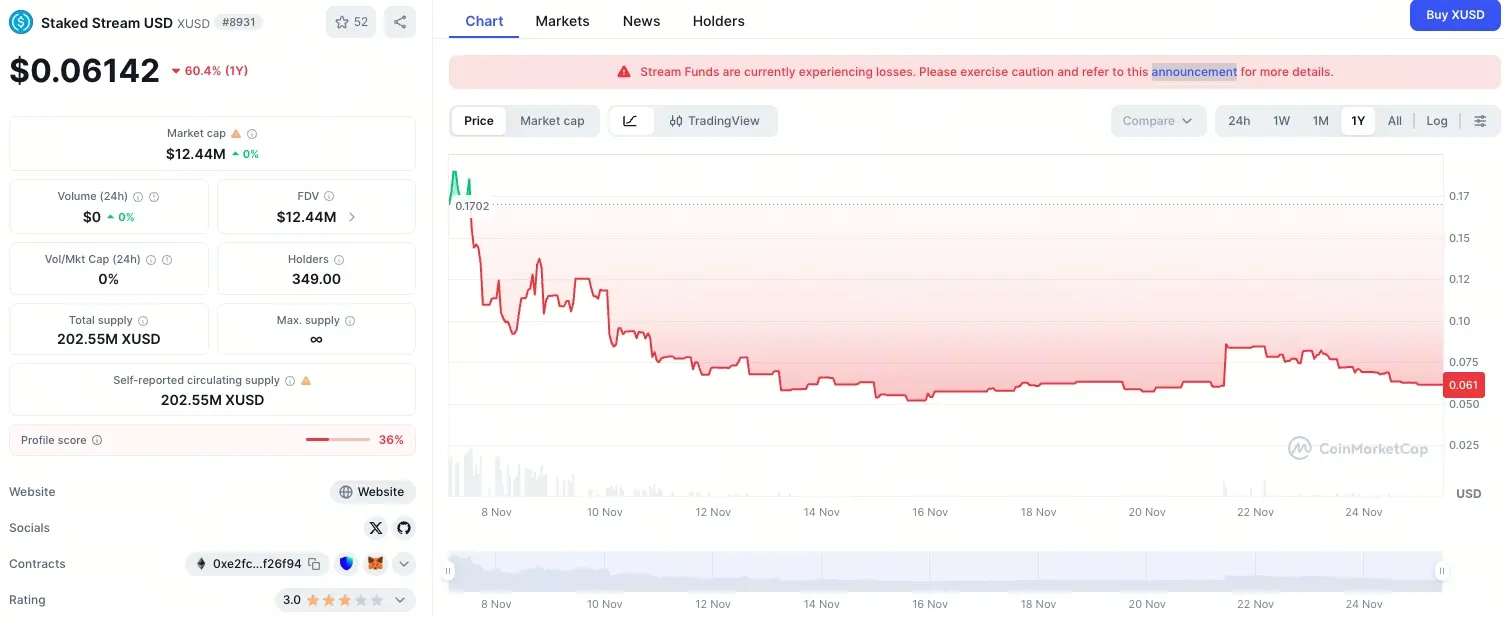Open the chart settings sliders icon

pyautogui.click(x=1480, y=120)
